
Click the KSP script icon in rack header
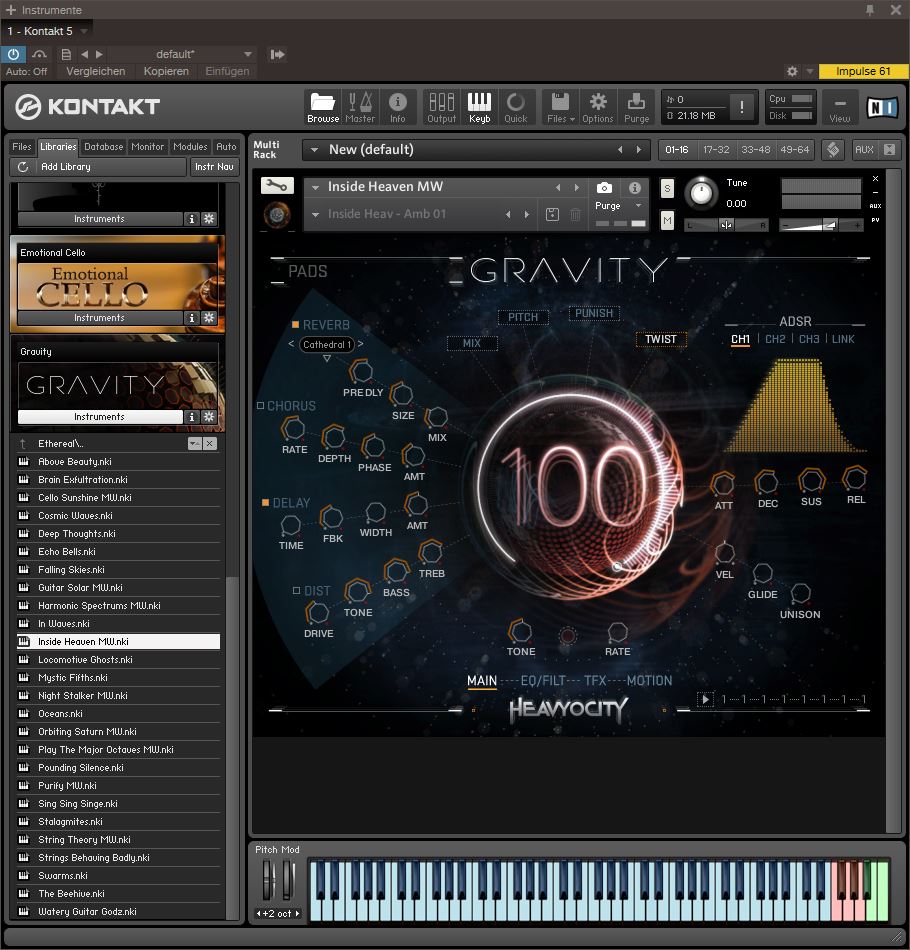[833, 150]
